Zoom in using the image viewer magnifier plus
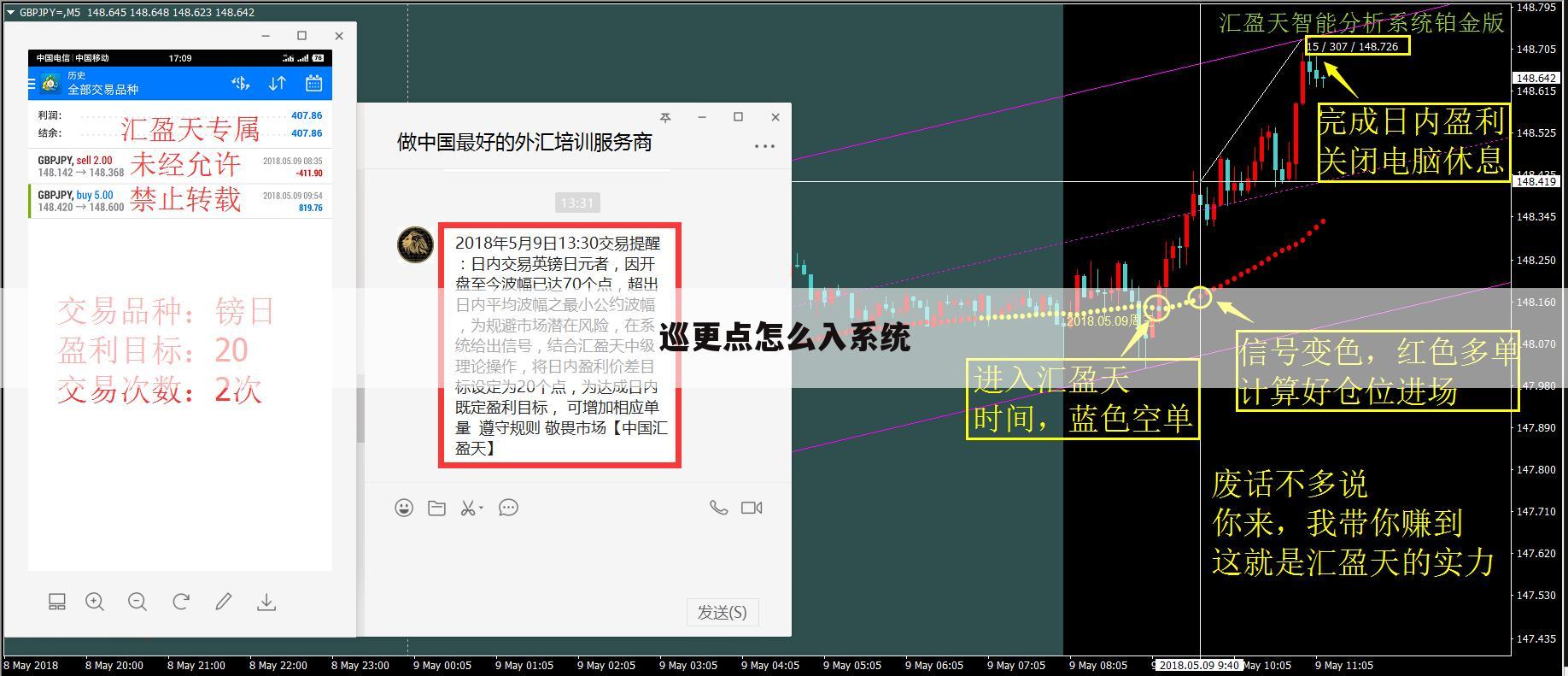The width and height of the screenshot is (1568, 676). tap(95, 602)
